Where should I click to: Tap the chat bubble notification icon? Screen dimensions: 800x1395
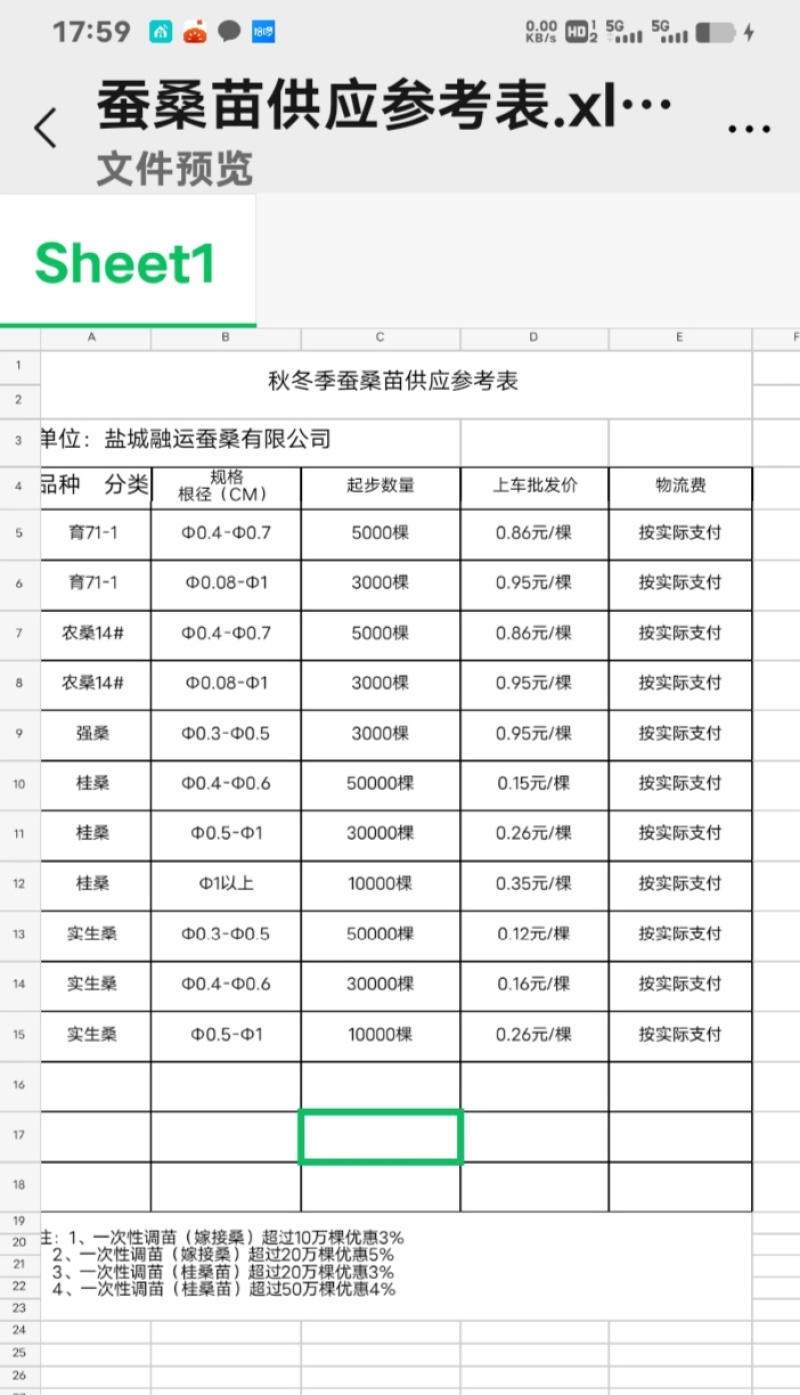coord(229,32)
